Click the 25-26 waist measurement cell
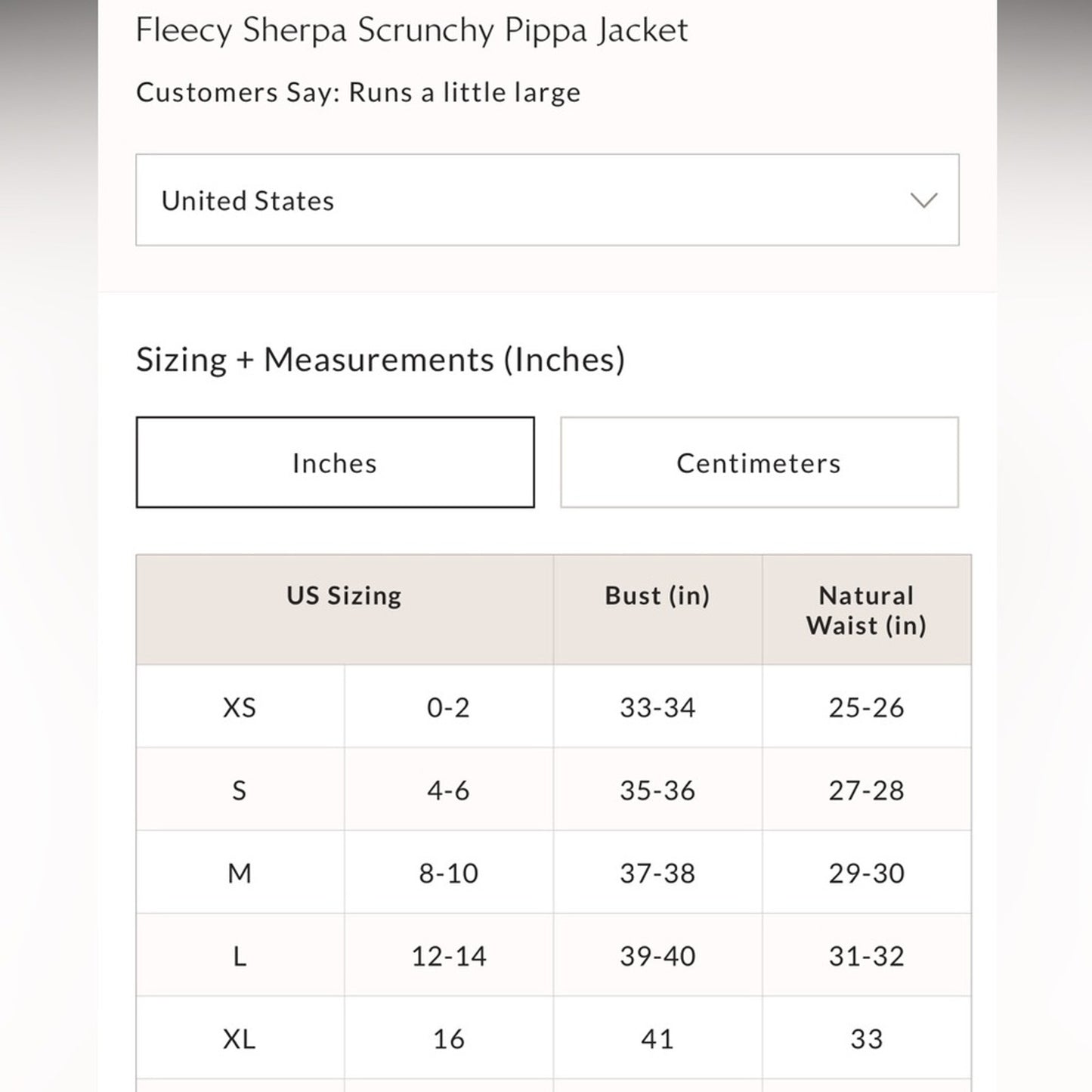 coord(866,707)
